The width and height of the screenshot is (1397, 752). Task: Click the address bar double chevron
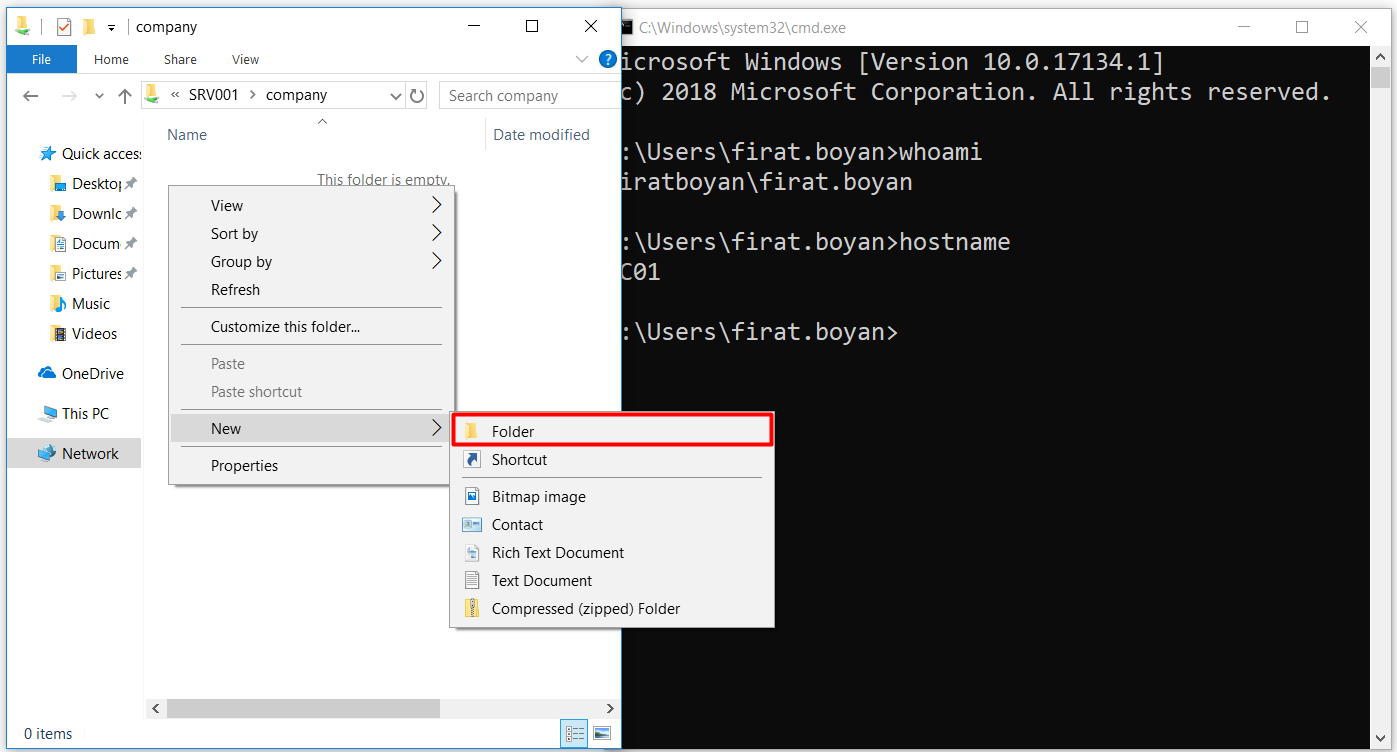tap(176, 95)
